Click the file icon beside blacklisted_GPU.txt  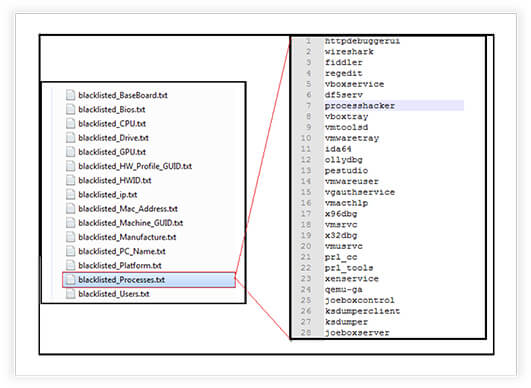click(70, 152)
